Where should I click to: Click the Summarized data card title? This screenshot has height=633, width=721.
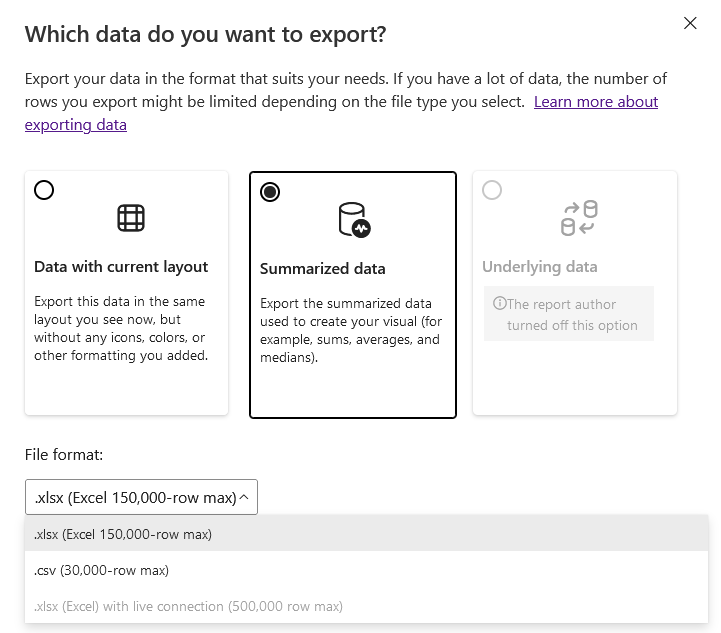coord(322,269)
